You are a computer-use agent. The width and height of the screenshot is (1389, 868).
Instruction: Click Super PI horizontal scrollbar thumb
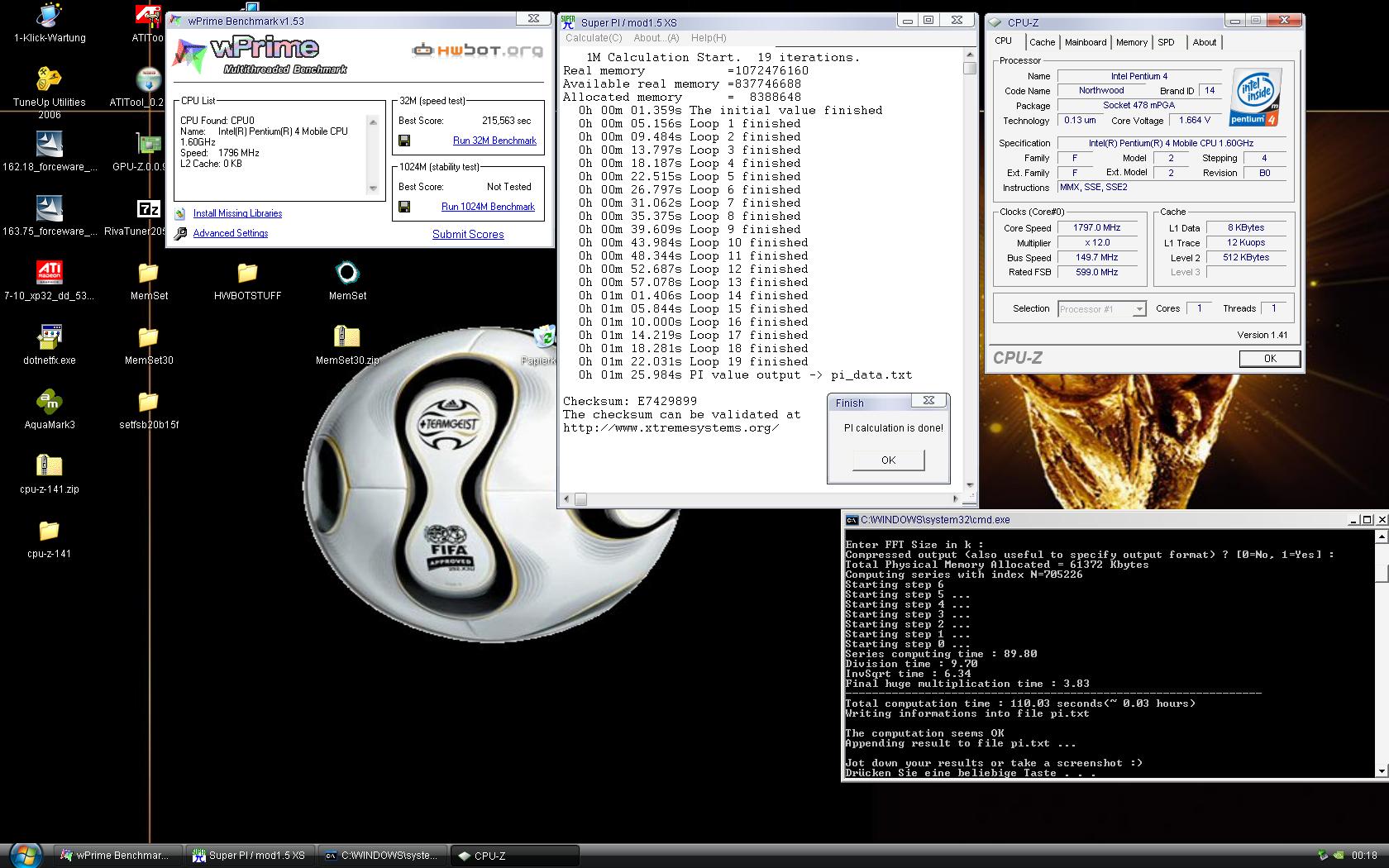[580, 499]
